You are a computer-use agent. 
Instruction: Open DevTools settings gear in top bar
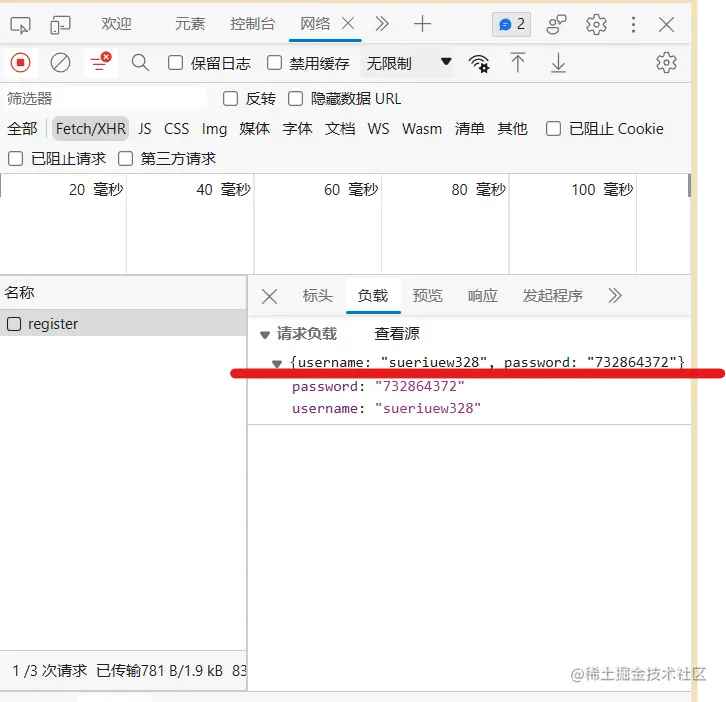(x=596, y=25)
